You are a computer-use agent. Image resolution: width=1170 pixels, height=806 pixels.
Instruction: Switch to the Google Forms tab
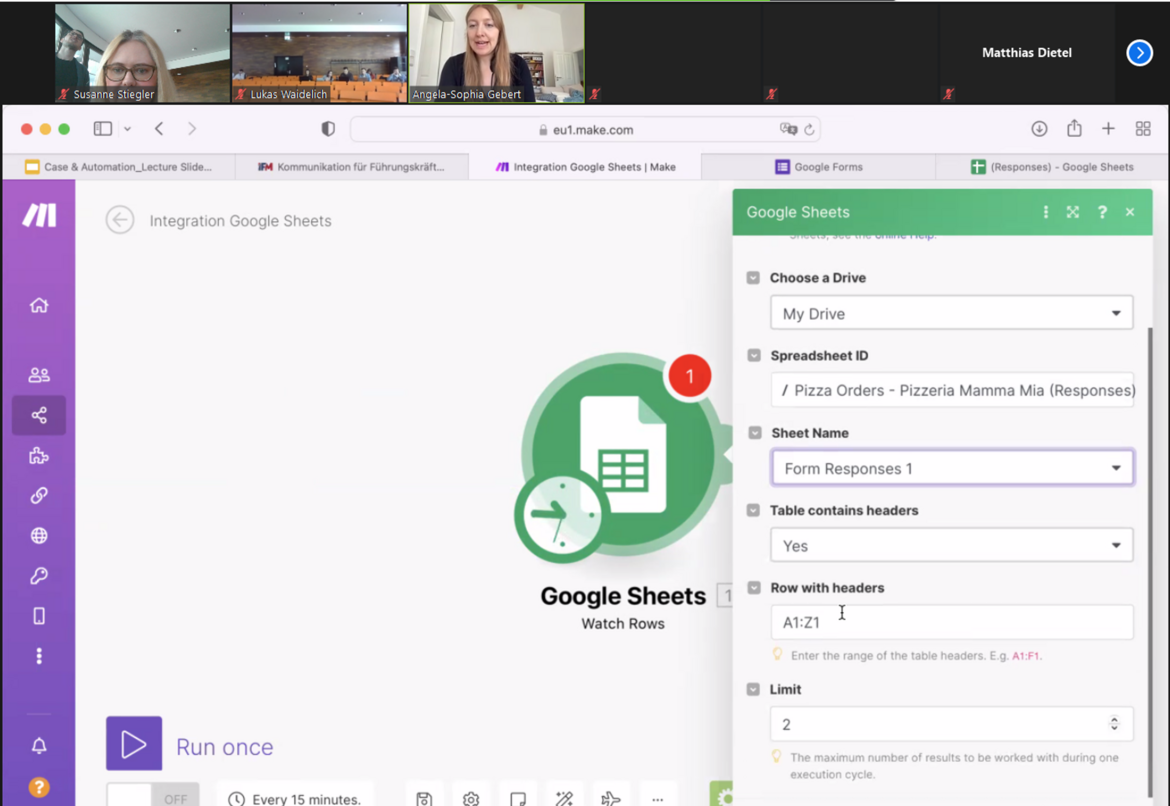click(x=818, y=167)
